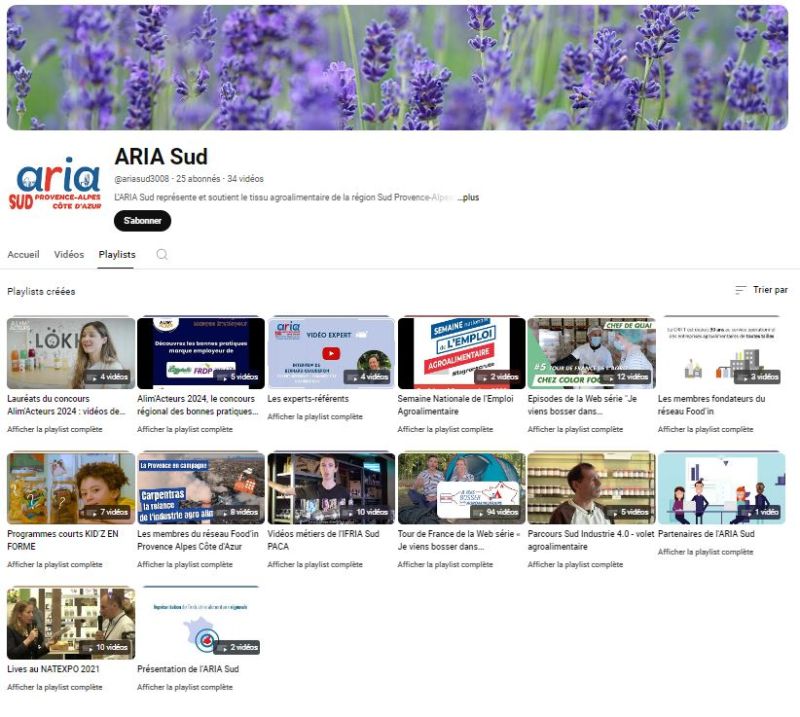Subscribe with the S'abonner button
This screenshot has height=717, width=800.
142,220
